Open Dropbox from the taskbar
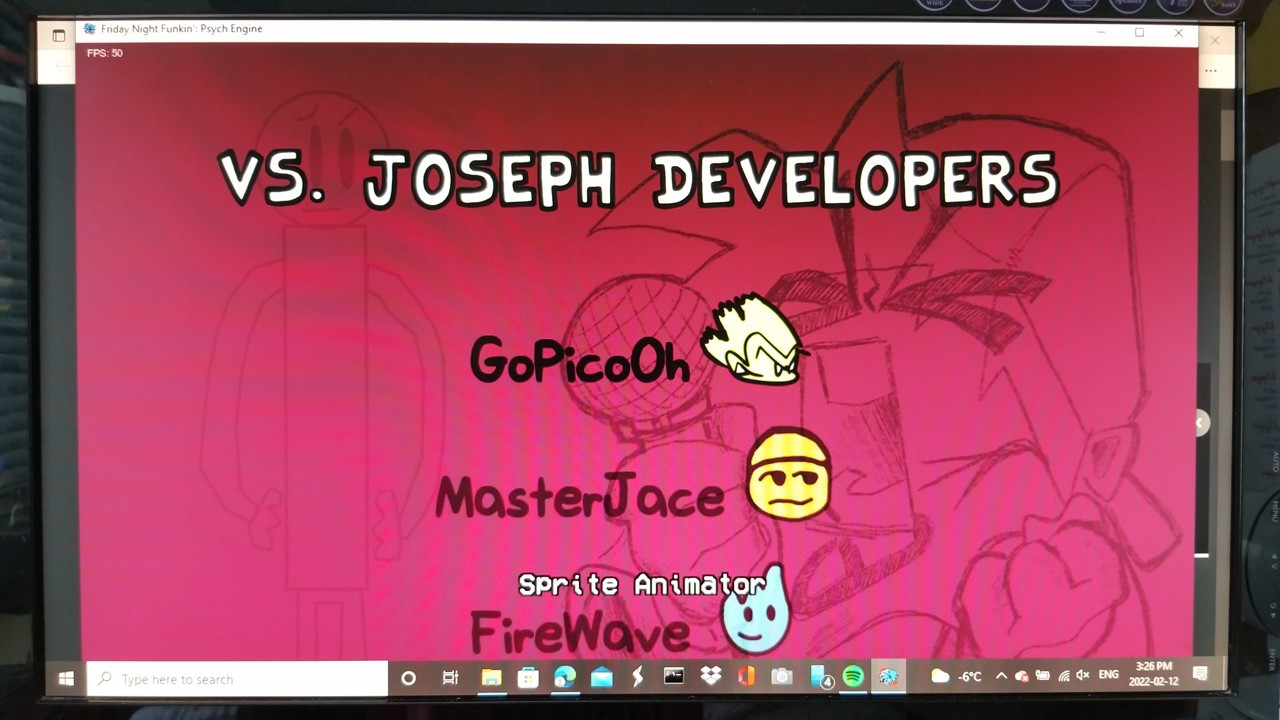Viewport: 1280px width, 720px height. pyautogui.click(x=710, y=677)
